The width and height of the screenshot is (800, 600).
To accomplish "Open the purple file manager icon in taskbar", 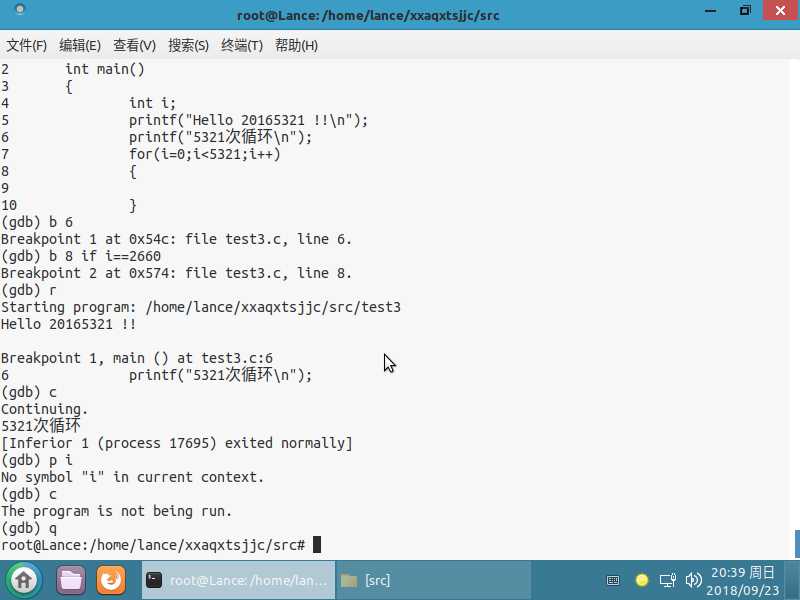I will coord(71,580).
